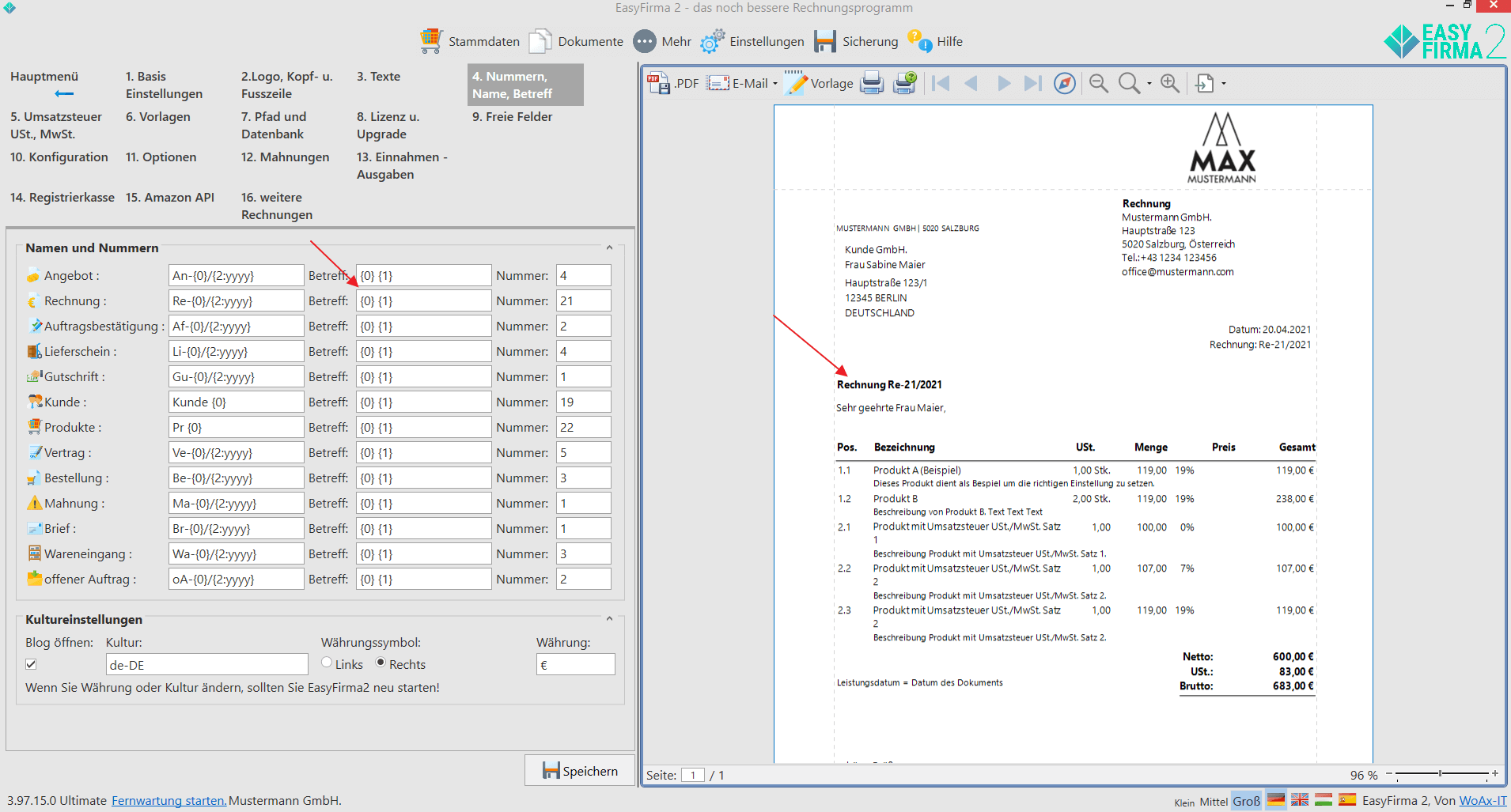Click the minus at zoom slider
The height and width of the screenshot is (812, 1511).
click(x=1388, y=773)
